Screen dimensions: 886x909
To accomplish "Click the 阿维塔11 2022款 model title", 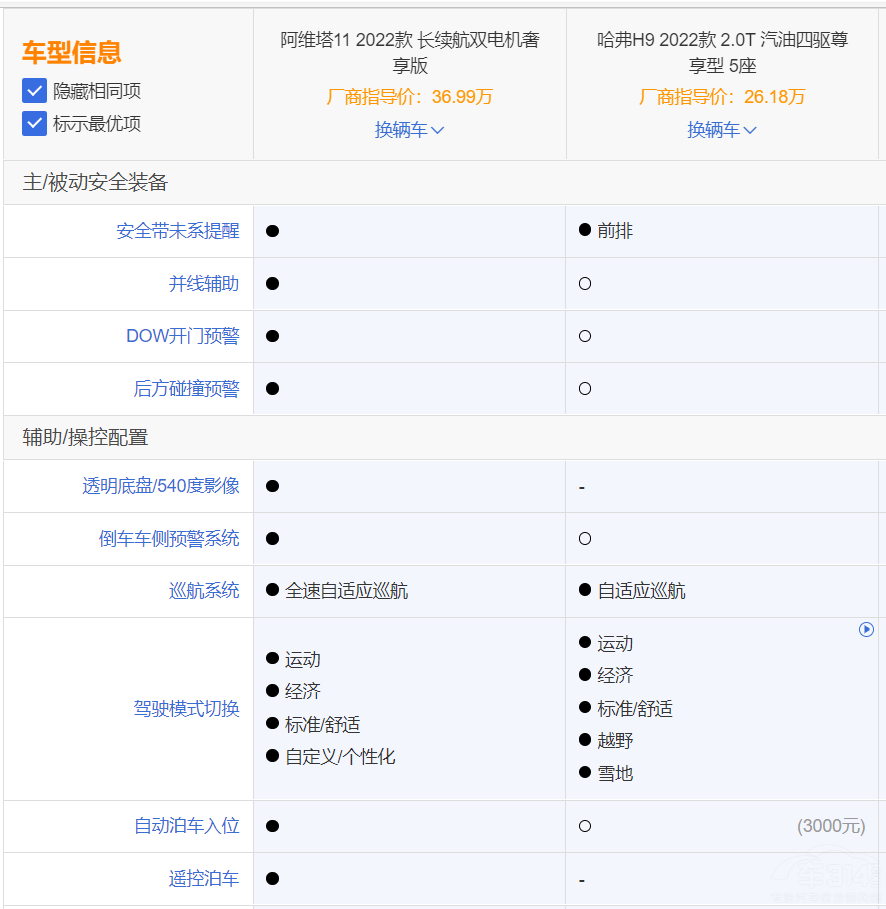I will pyautogui.click(x=409, y=53).
